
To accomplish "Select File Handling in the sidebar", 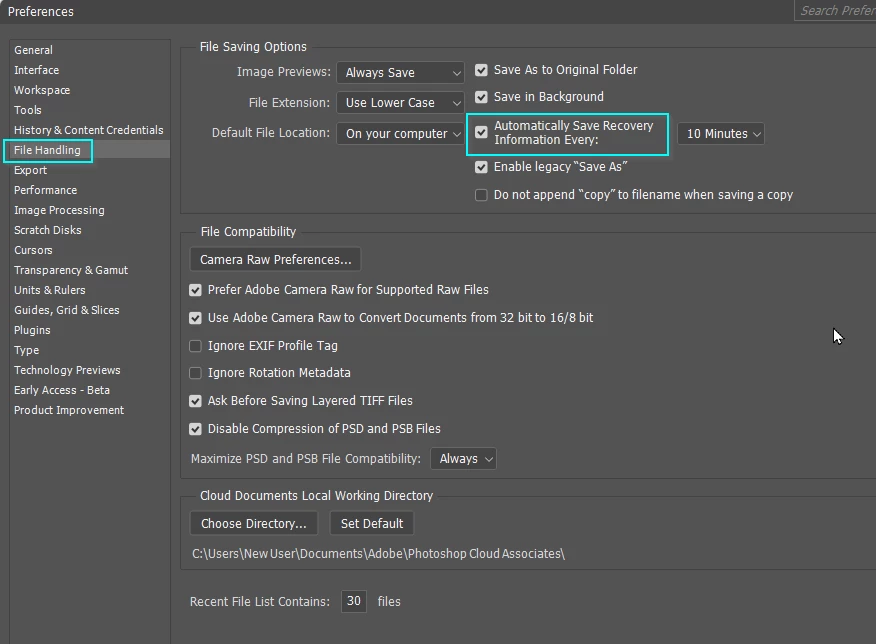I will point(47,150).
